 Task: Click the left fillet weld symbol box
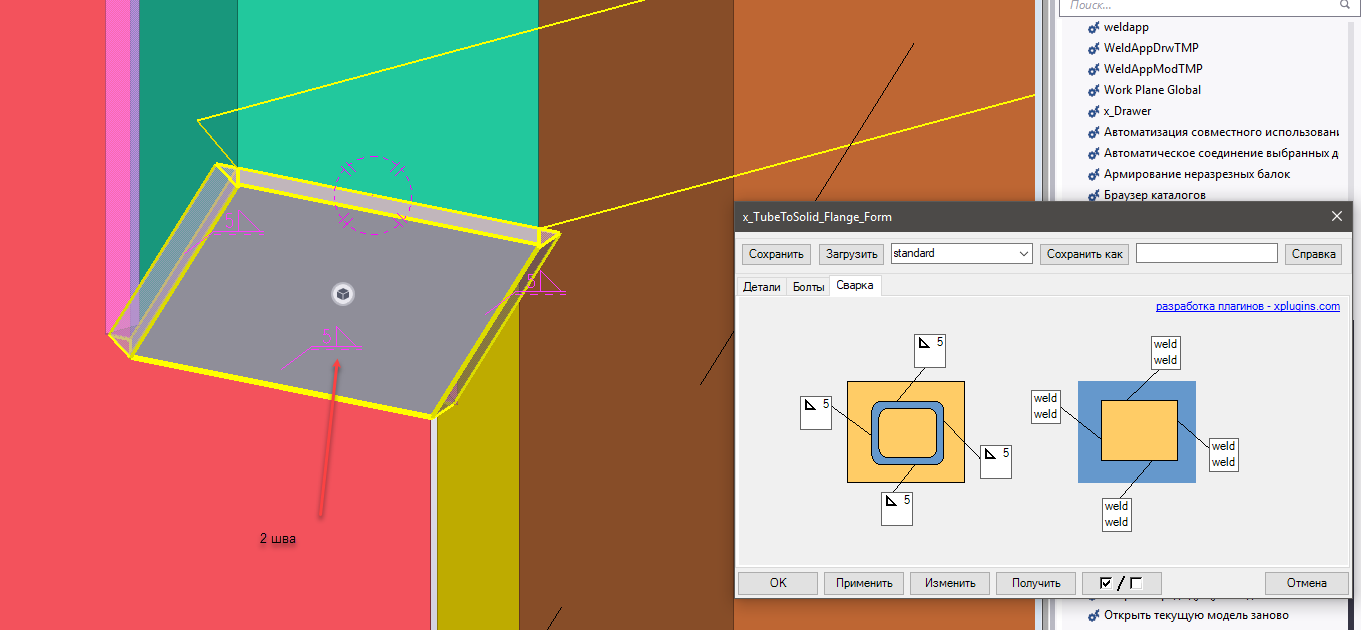[x=815, y=412]
